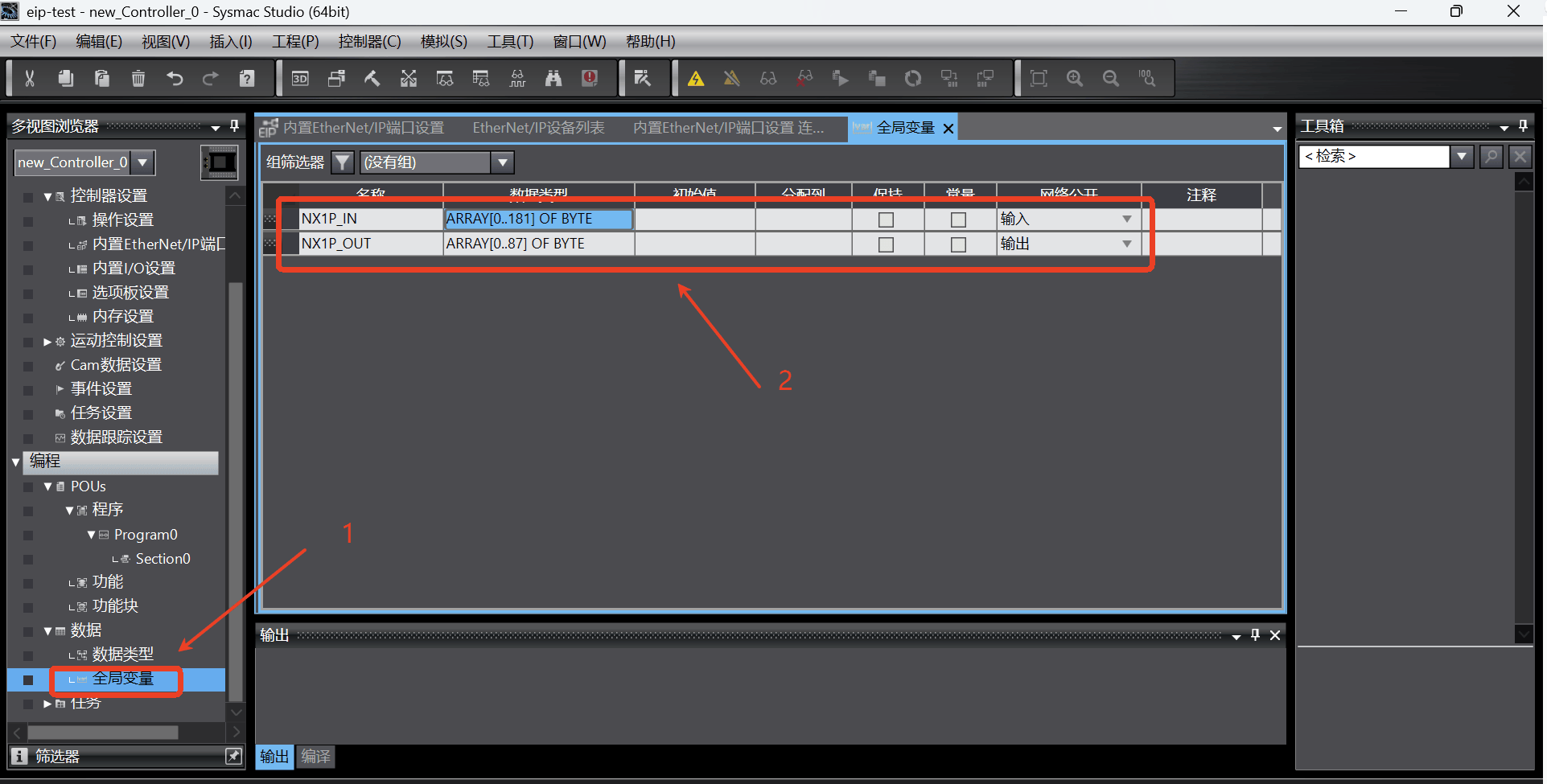Screen dimensions: 1547x784
Task: Click the yellow warning triangle icon
Action: pyautogui.click(x=696, y=78)
